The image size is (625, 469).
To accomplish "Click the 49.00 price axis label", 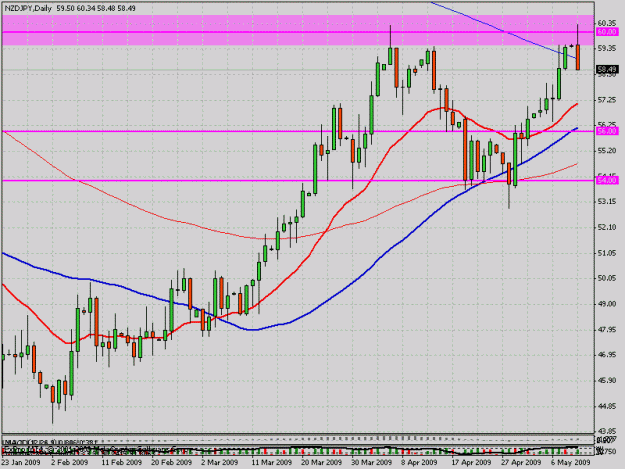I will (x=607, y=304).
